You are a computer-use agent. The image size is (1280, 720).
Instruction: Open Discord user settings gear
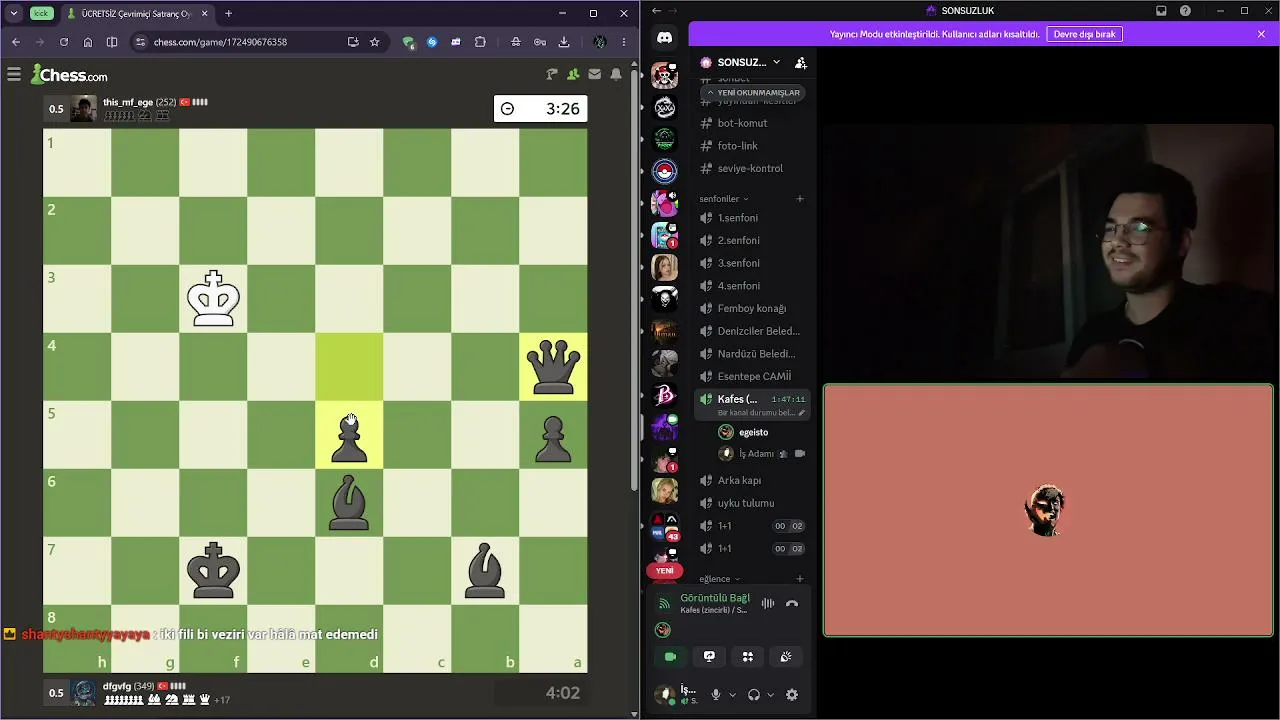click(792, 695)
